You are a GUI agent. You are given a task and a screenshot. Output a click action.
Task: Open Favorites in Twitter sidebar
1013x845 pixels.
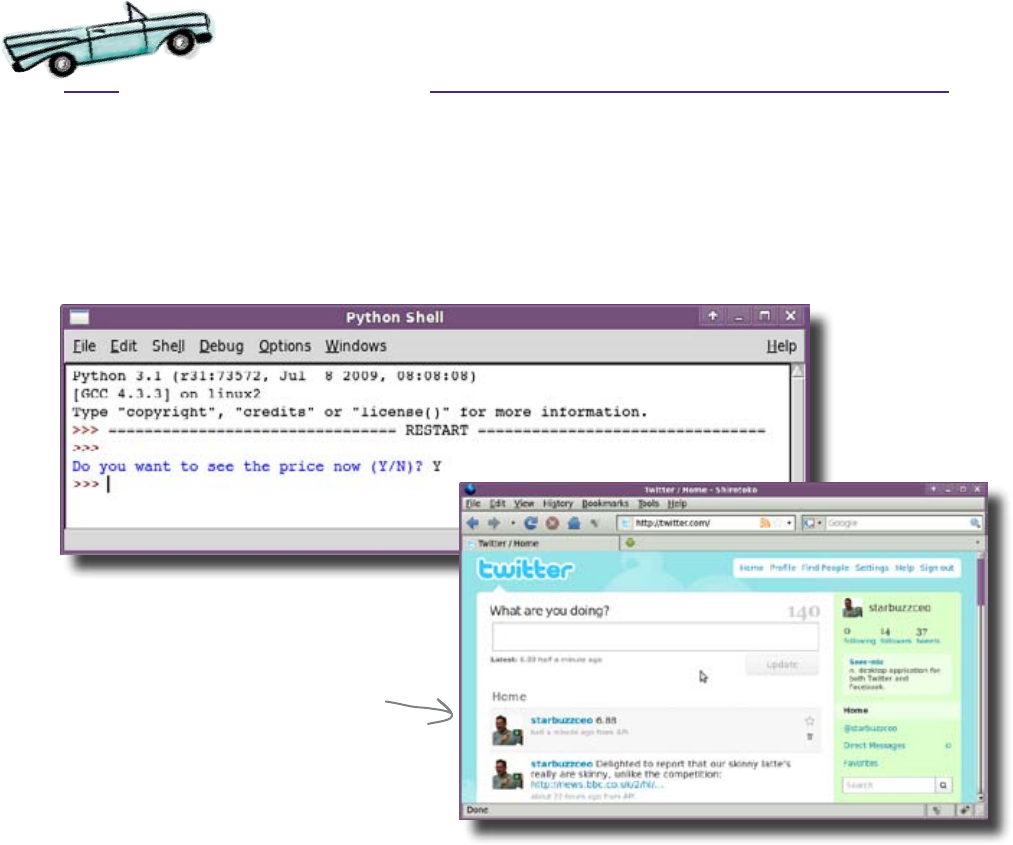click(x=861, y=763)
